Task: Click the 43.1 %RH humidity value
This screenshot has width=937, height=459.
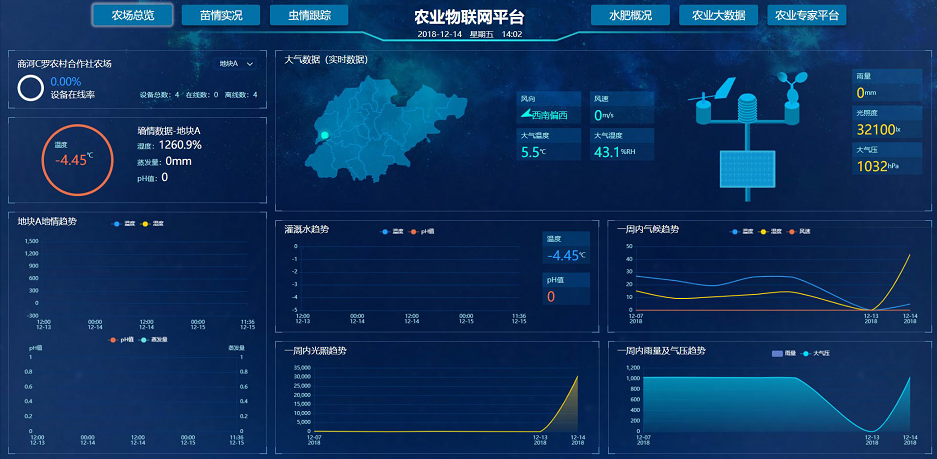Action: tap(615, 152)
